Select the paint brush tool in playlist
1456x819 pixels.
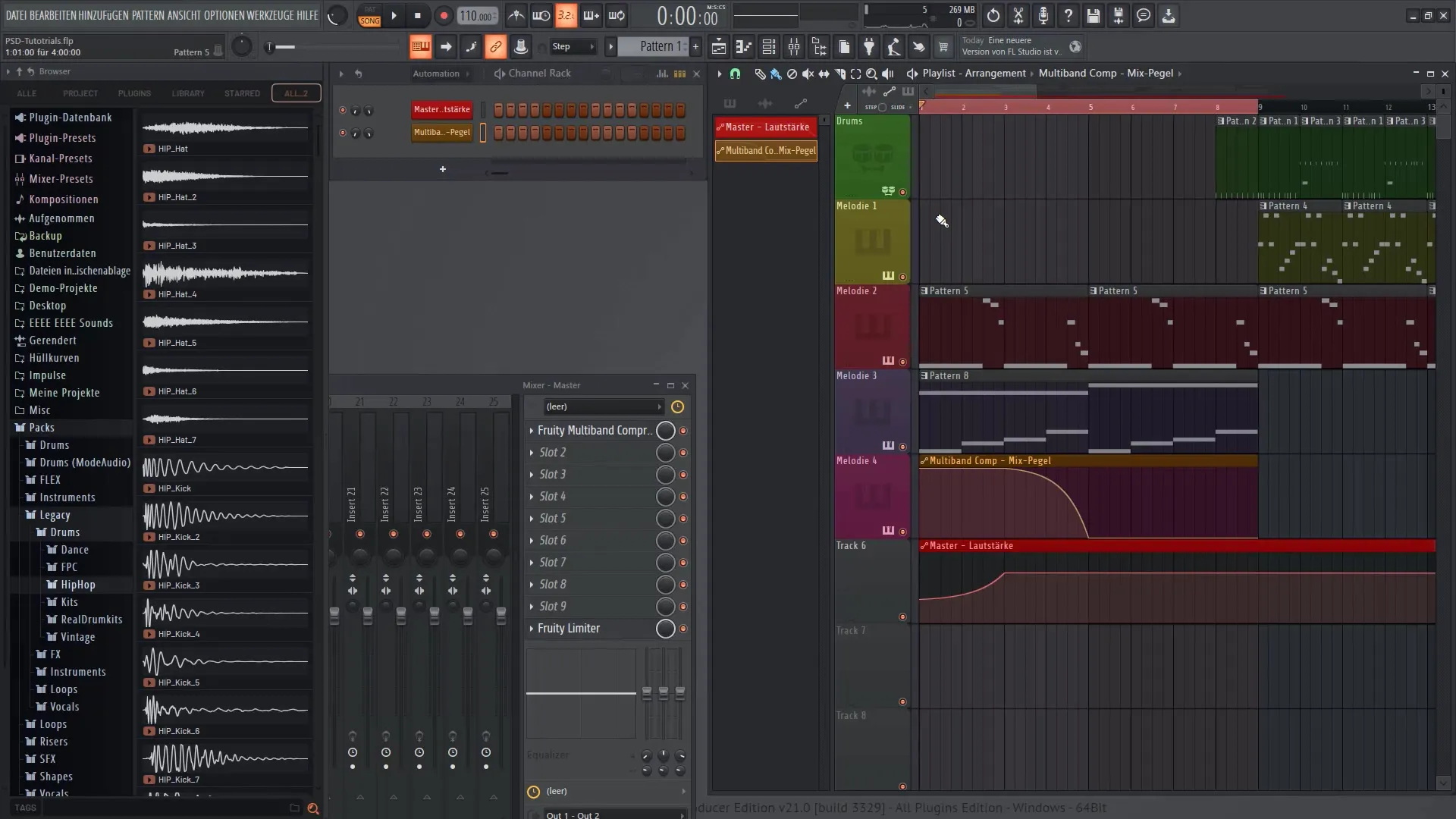click(776, 74)
